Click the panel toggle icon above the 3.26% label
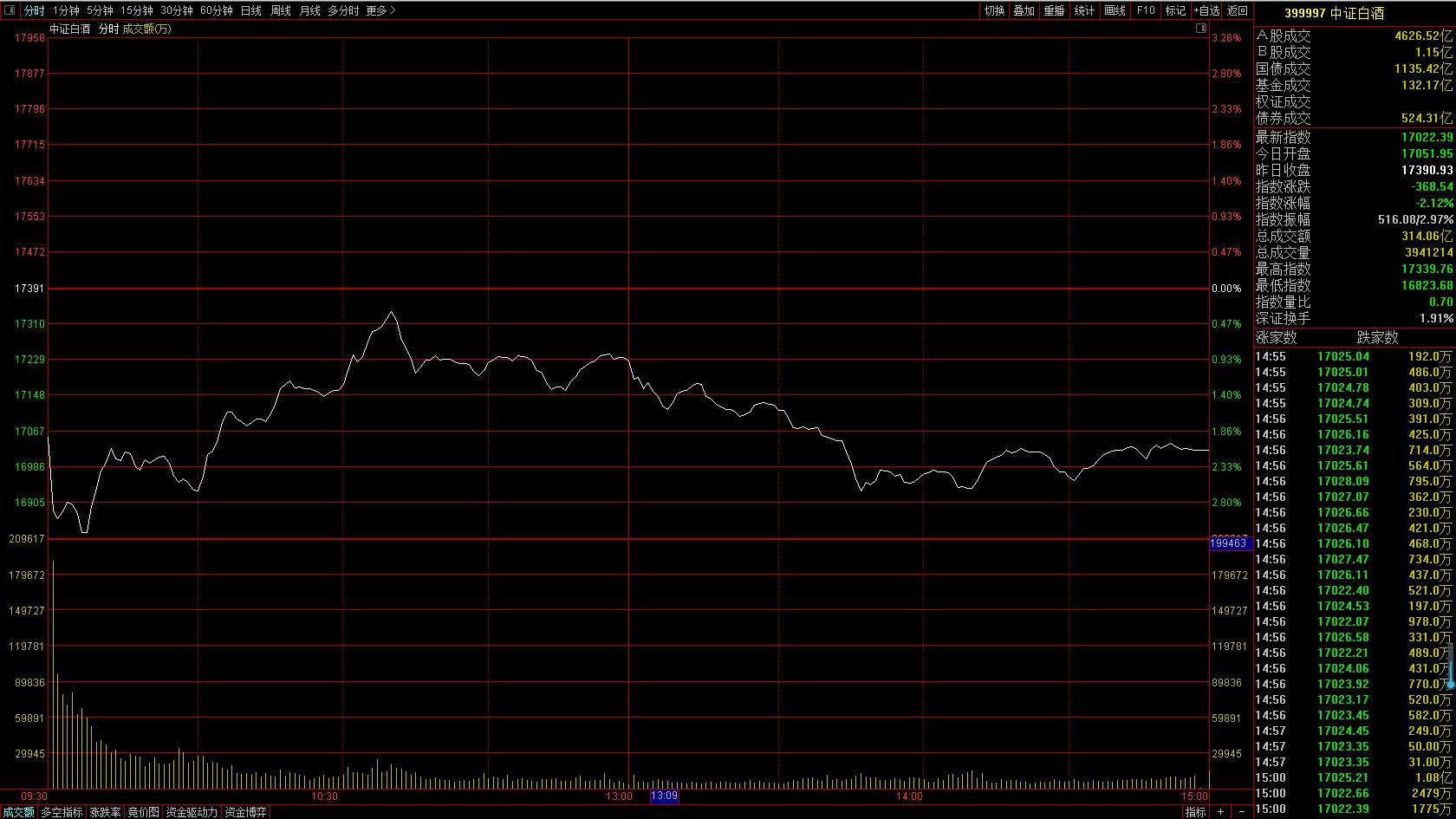 pos(1201,29)
